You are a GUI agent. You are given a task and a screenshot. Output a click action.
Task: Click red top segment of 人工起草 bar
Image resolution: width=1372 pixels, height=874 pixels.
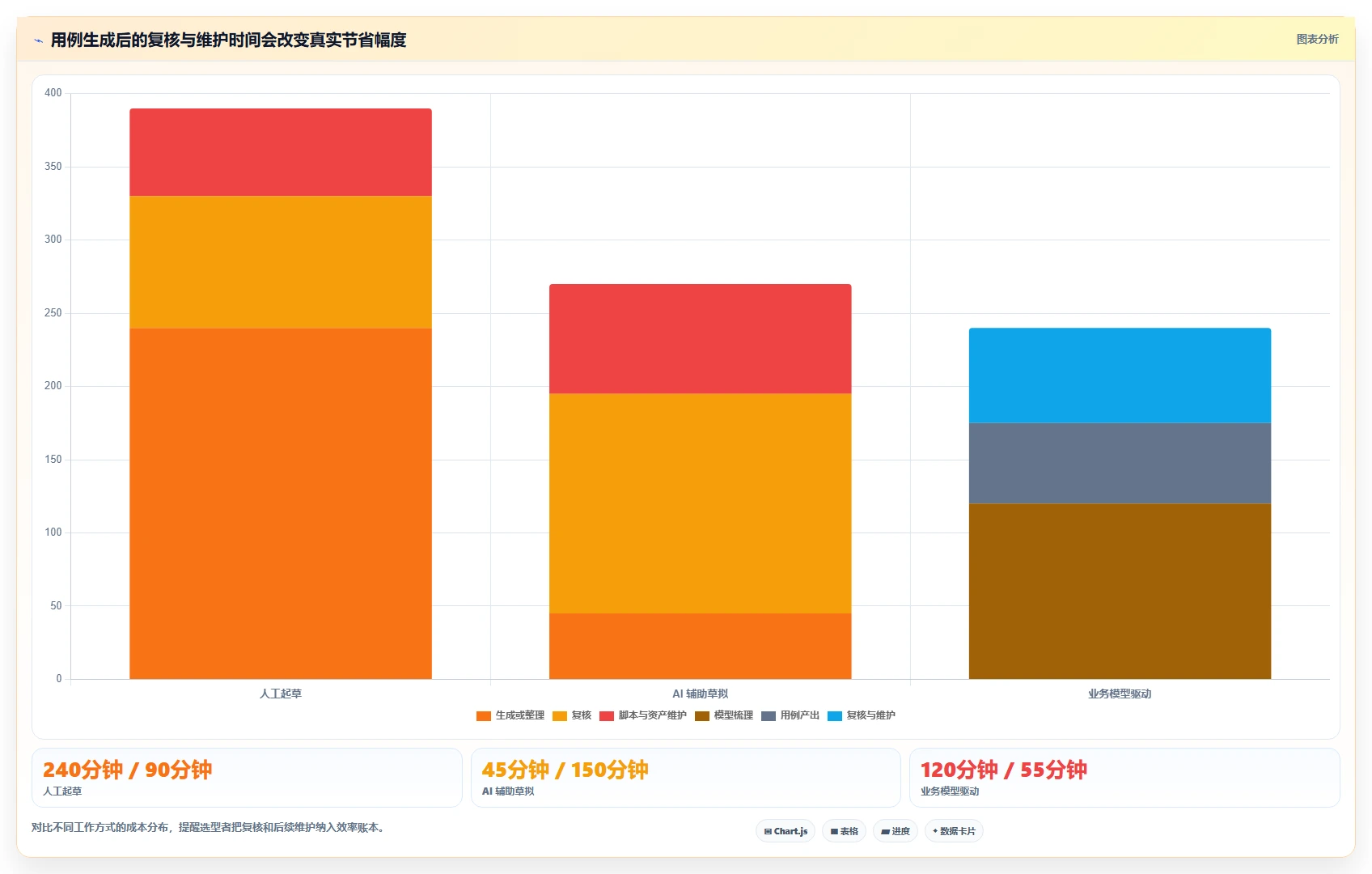click(281, 152)
